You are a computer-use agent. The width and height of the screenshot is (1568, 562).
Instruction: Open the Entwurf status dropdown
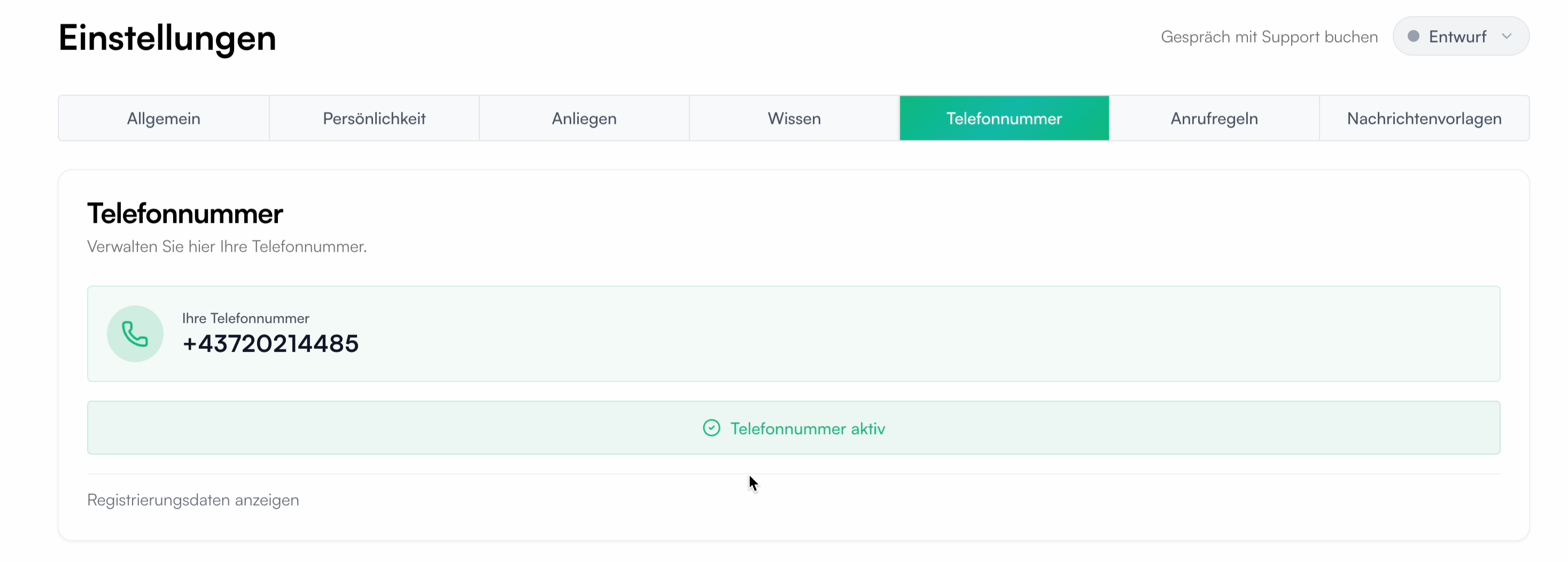[x=1461, y=36]
